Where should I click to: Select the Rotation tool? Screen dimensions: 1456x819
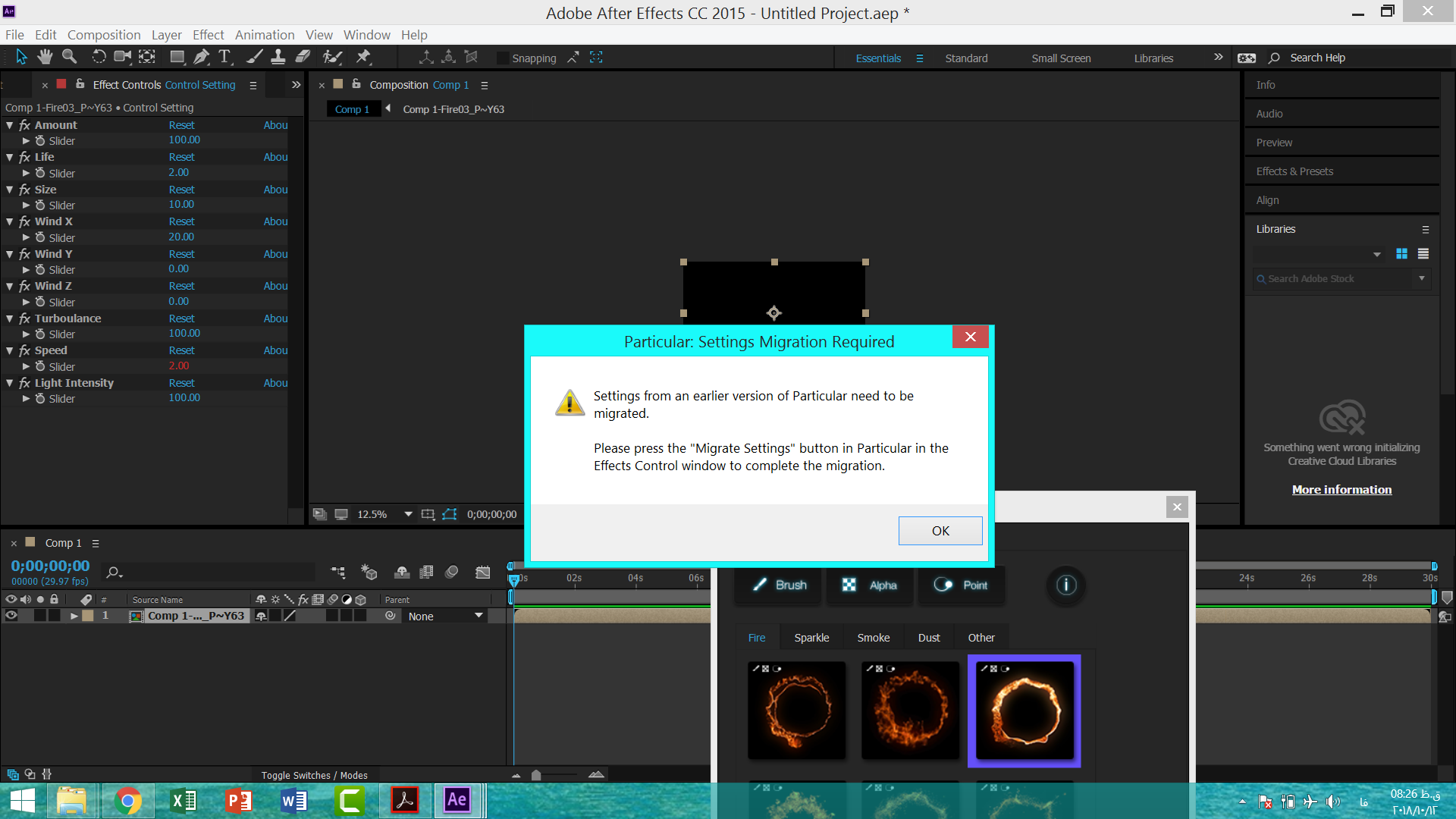pyautogui.click(x=99, y=57)
